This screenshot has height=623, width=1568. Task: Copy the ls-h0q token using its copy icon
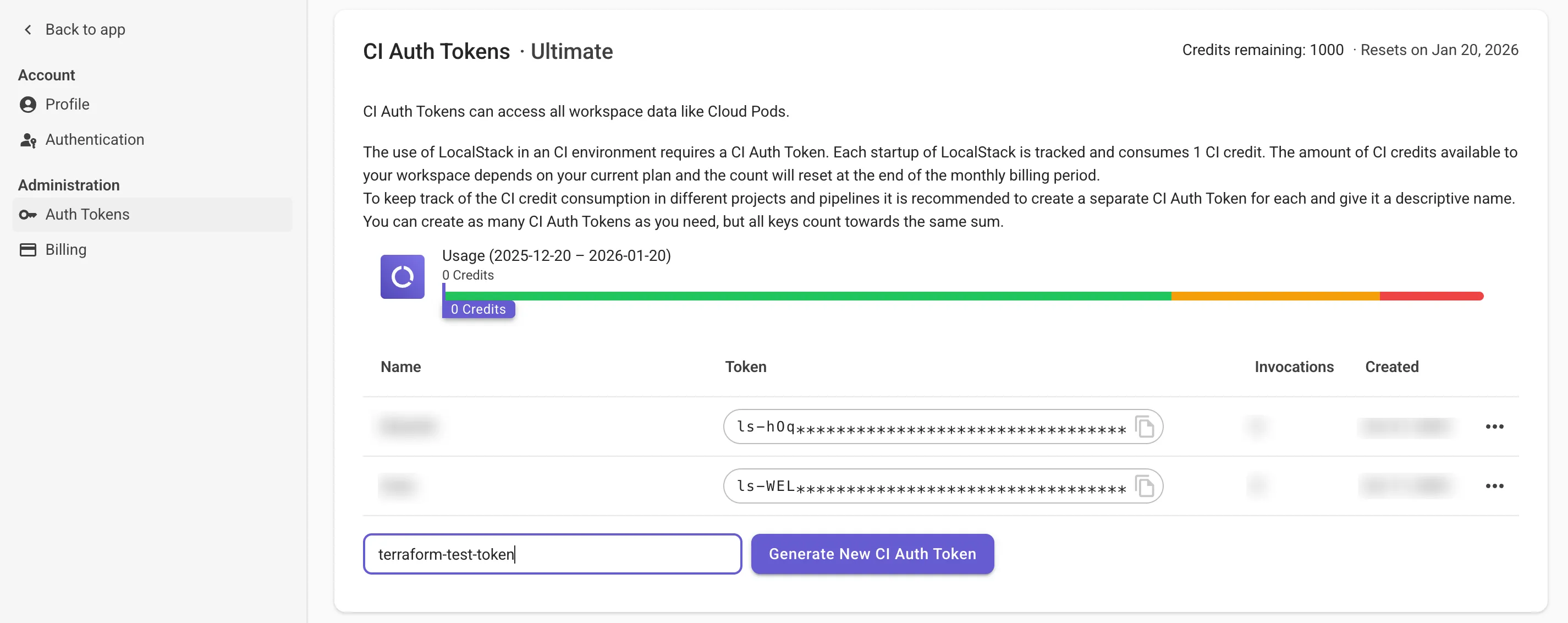pos(1146,427)
